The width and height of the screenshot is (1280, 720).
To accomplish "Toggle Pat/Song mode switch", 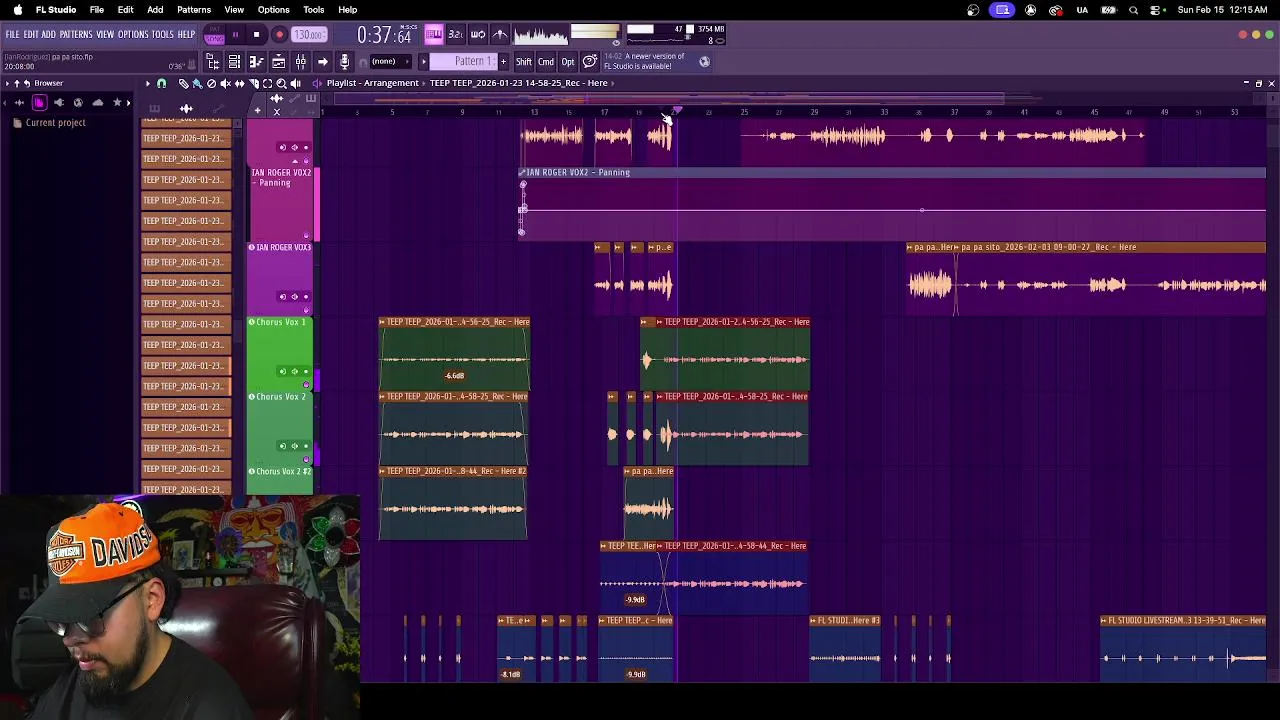I will 215,35.
